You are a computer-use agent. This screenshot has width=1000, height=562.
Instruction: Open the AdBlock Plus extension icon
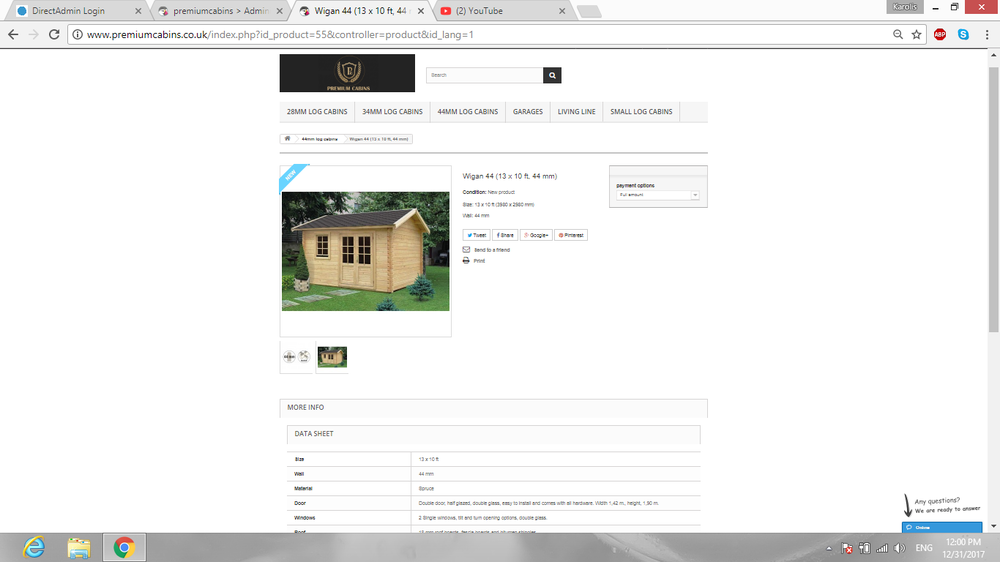(939, 34)
